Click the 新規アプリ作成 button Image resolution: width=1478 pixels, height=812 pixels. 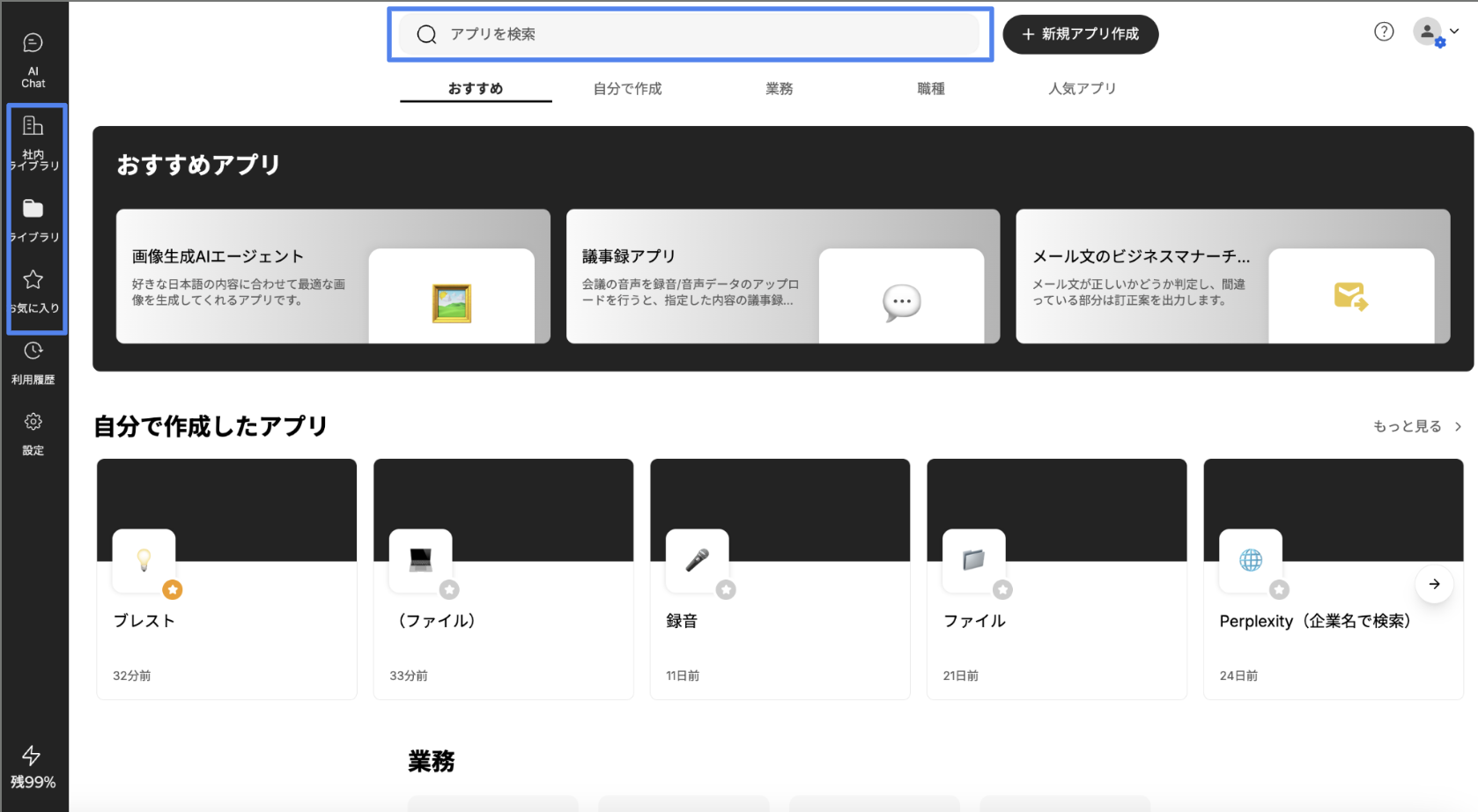click(1080, 34)
